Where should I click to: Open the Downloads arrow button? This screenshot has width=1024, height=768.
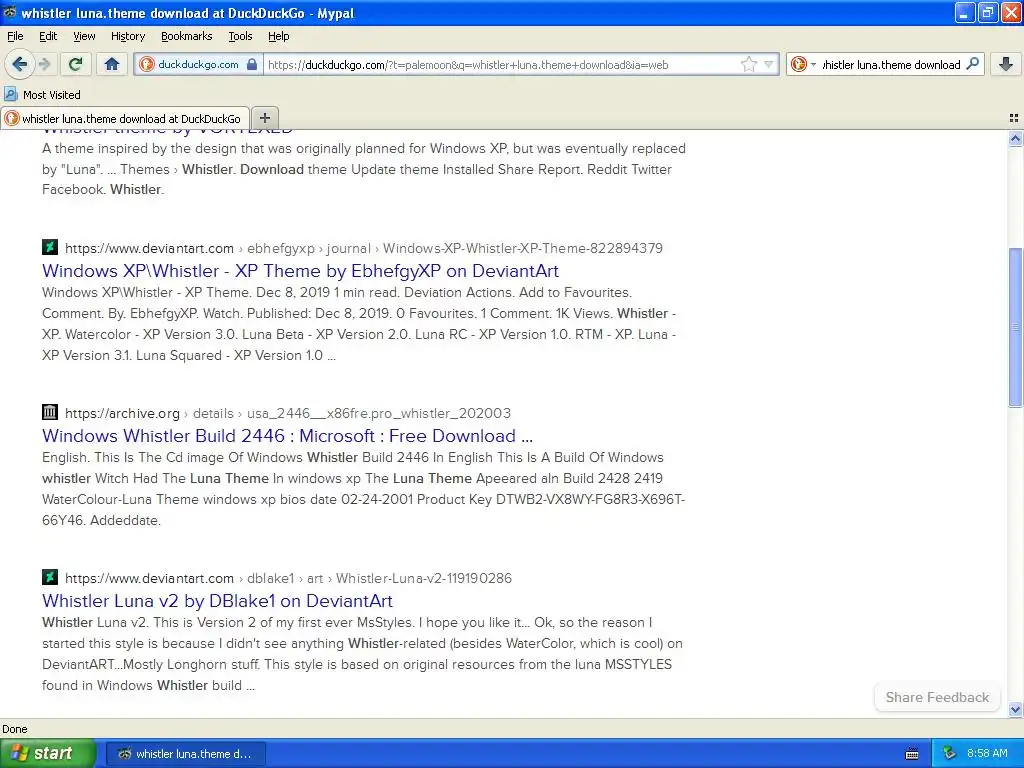click(x=1006, y=64)
